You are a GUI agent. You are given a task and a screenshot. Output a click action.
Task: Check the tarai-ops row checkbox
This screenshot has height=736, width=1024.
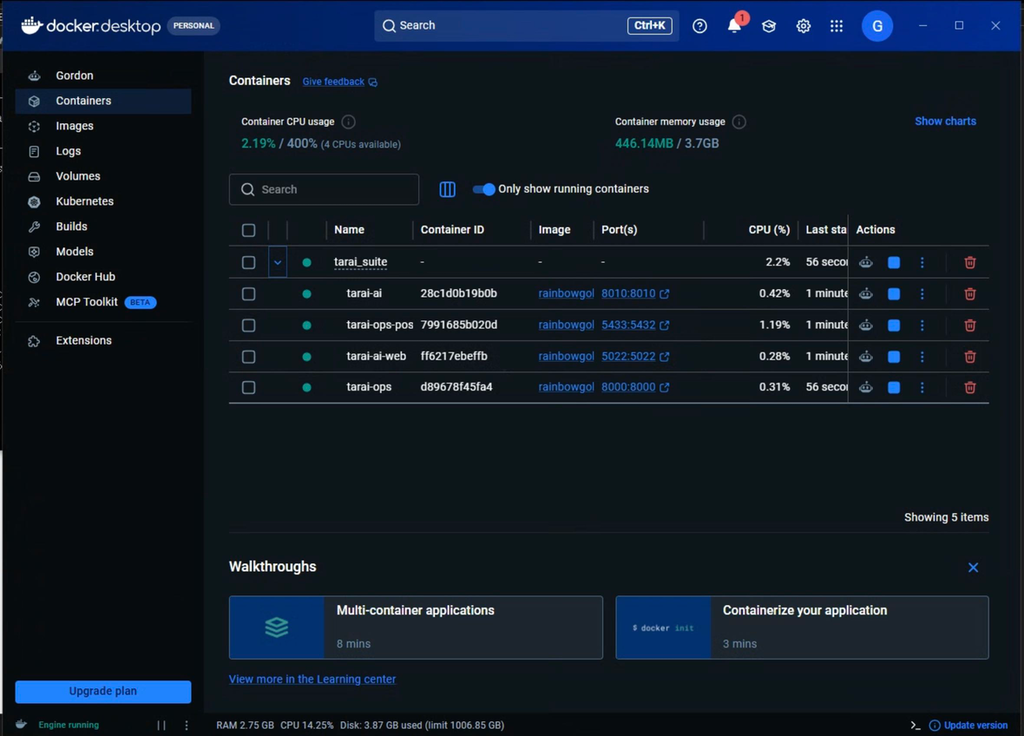[249, 387]
